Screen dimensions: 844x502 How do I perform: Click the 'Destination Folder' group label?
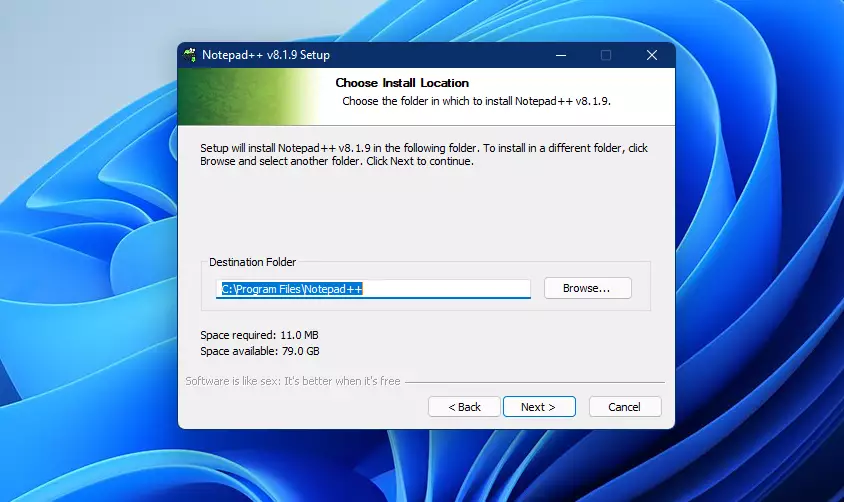252,262
